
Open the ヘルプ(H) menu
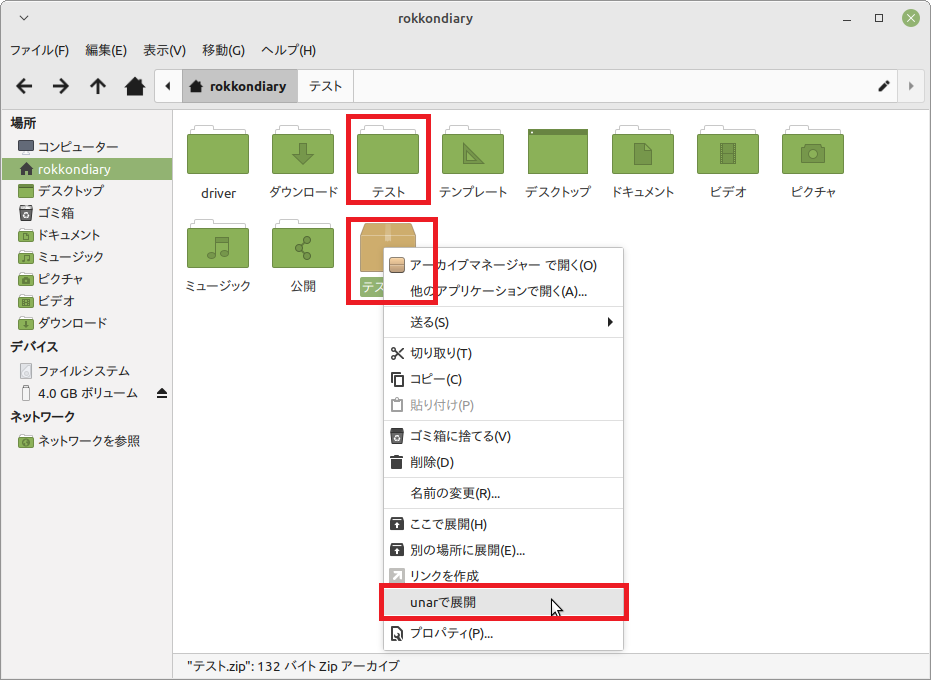click(x=289, y=50)
